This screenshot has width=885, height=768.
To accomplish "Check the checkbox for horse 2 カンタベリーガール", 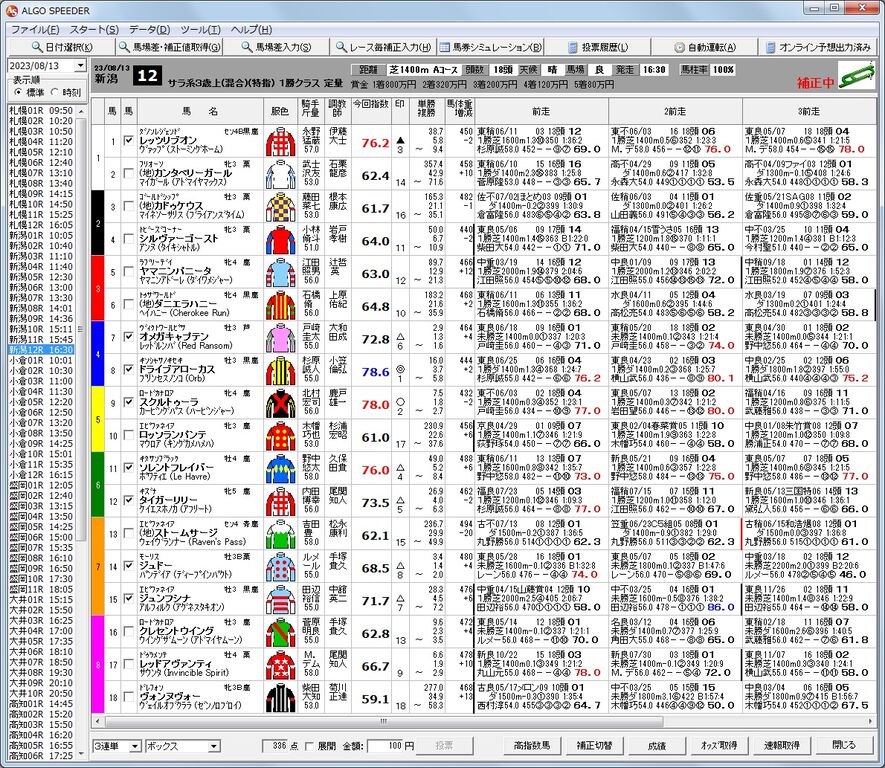I will (129, 173).
